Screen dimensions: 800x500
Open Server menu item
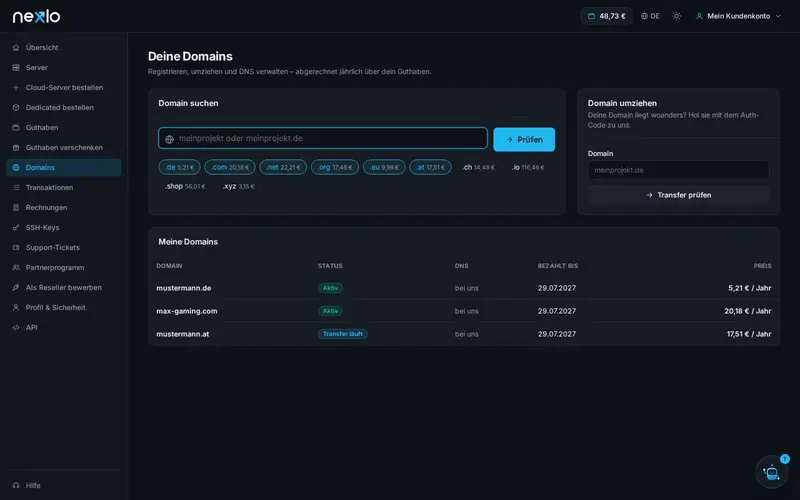point(64,67)
